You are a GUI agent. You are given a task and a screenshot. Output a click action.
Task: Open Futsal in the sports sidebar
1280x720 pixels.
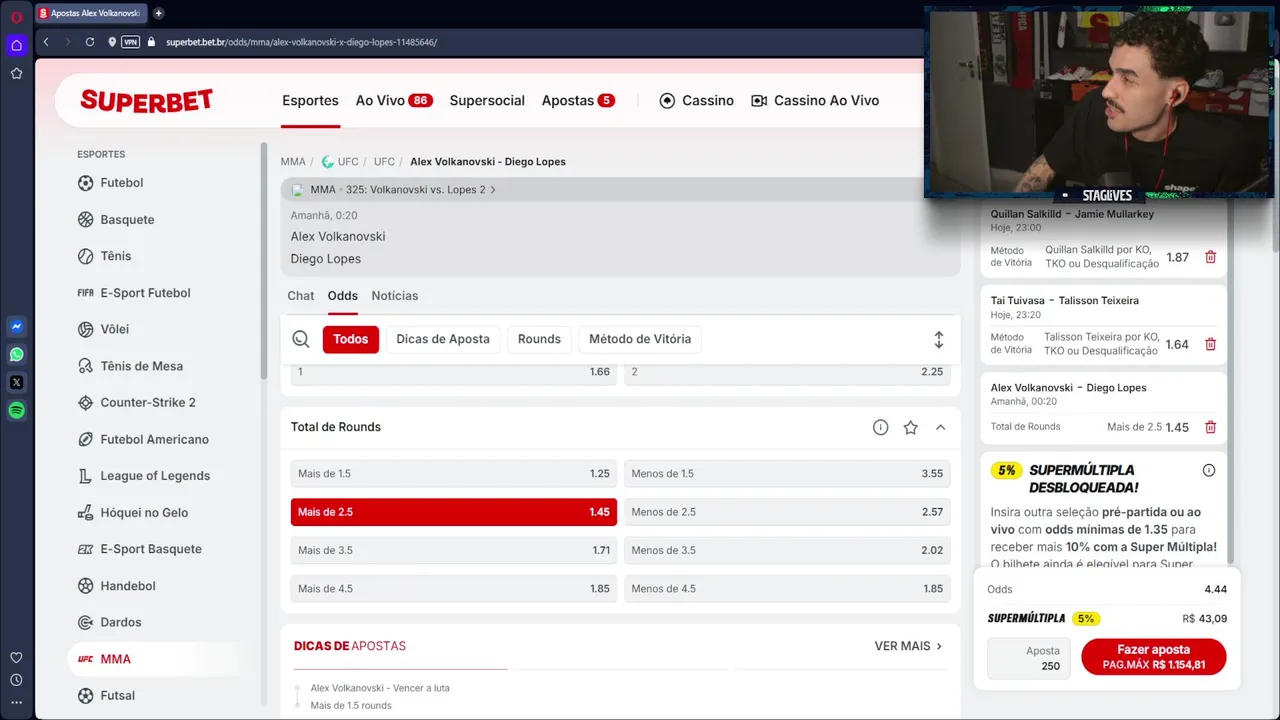(117, 696)
